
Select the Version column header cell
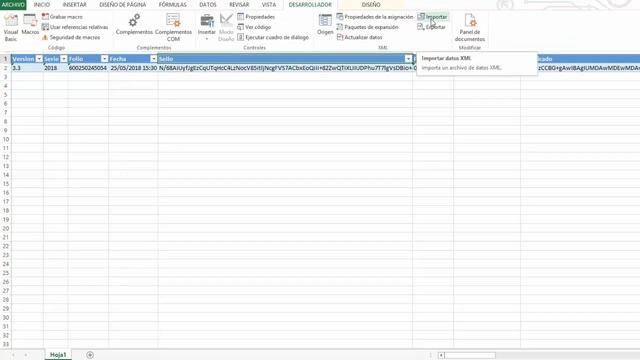click(x=27, y=59)
